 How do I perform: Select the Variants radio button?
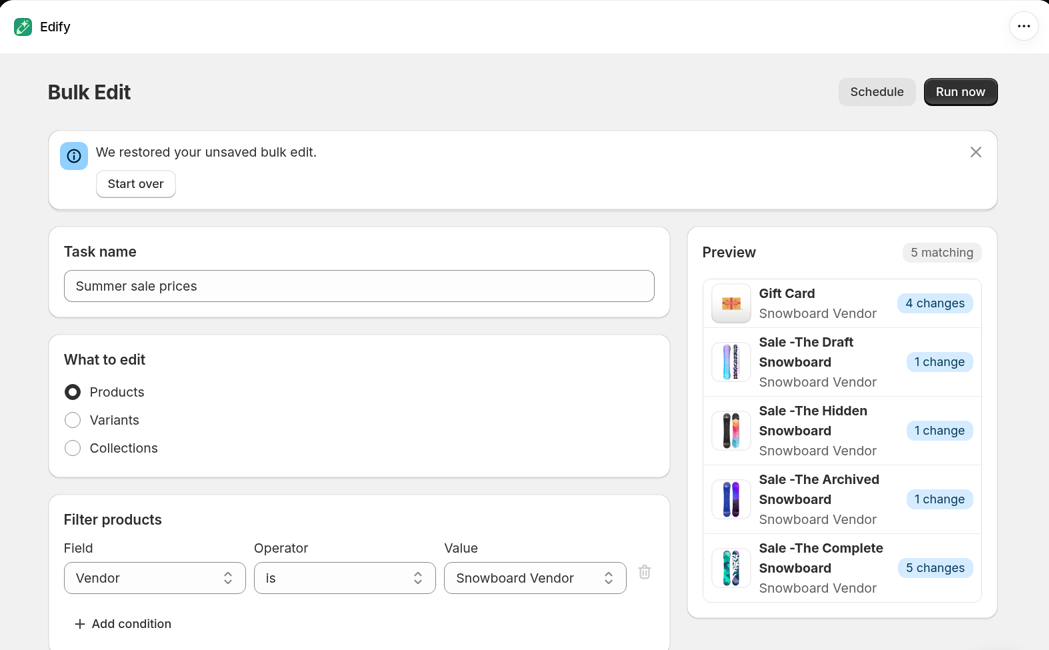[72, 420]
